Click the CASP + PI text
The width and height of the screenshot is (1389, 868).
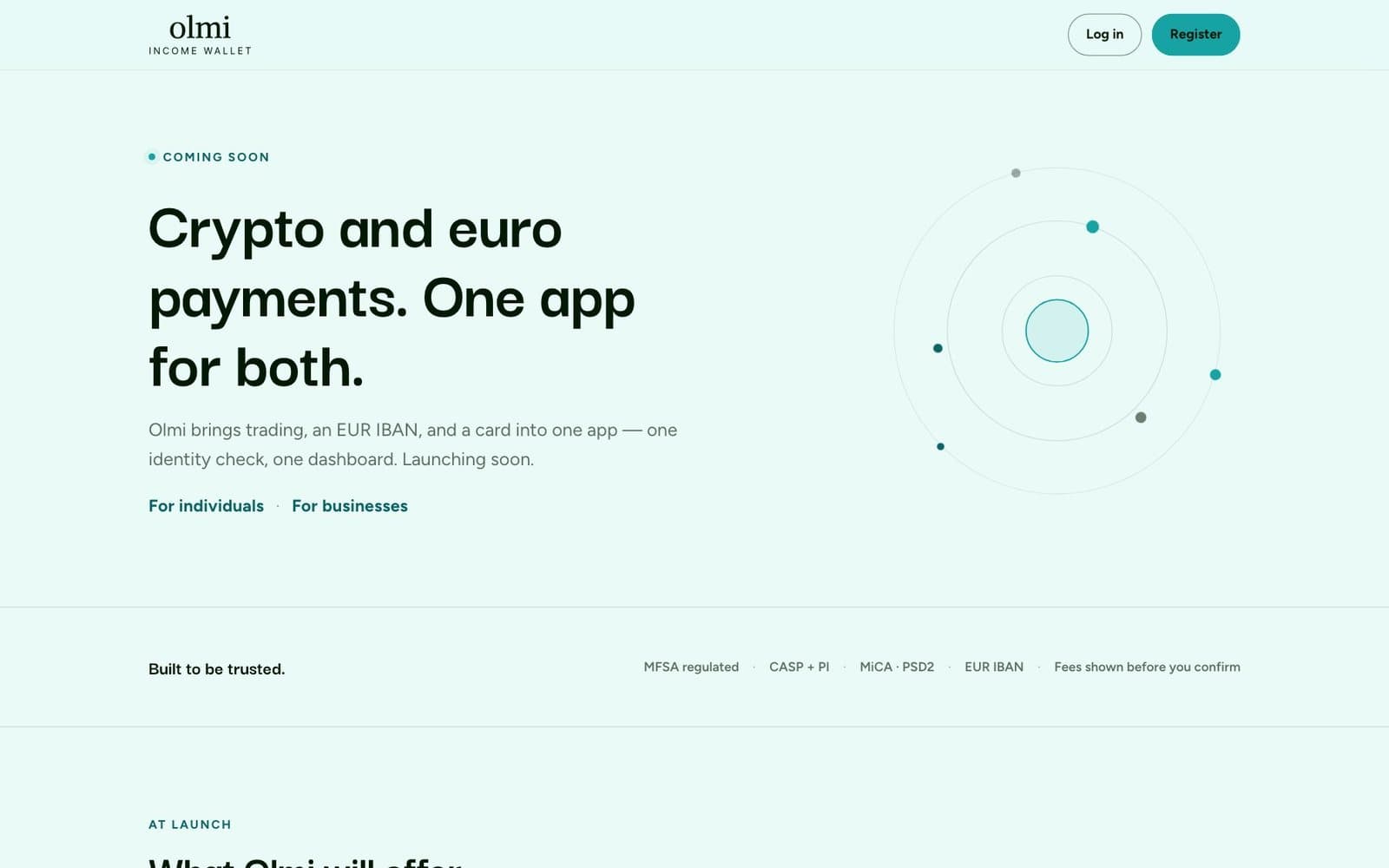tap(800, 667)
